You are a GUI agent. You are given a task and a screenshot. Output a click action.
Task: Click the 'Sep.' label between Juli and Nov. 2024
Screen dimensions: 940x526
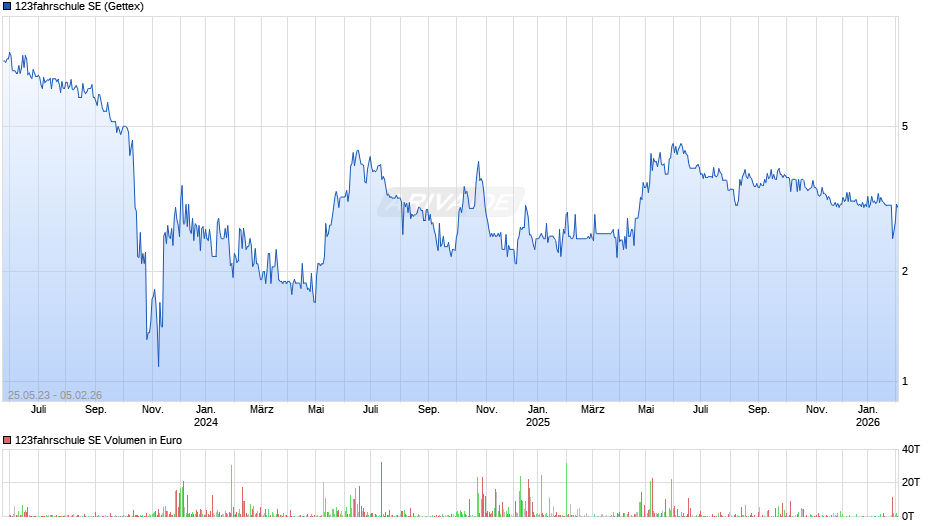pos(428,409)
